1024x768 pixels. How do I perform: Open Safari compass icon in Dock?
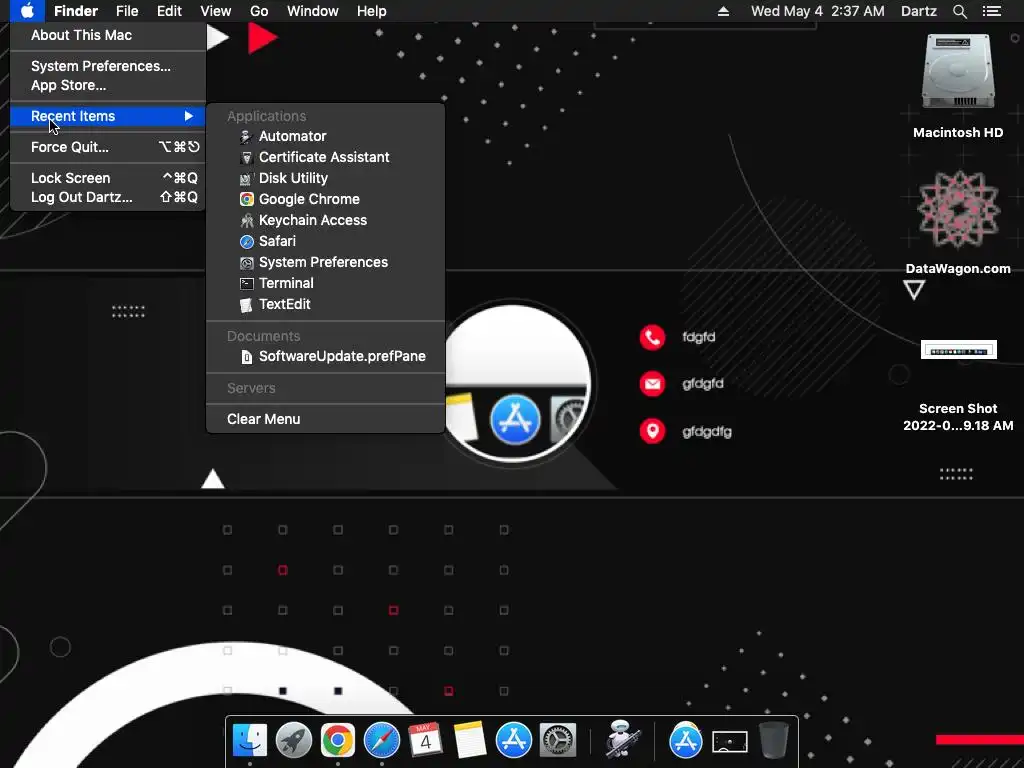(x=381, y=741)
